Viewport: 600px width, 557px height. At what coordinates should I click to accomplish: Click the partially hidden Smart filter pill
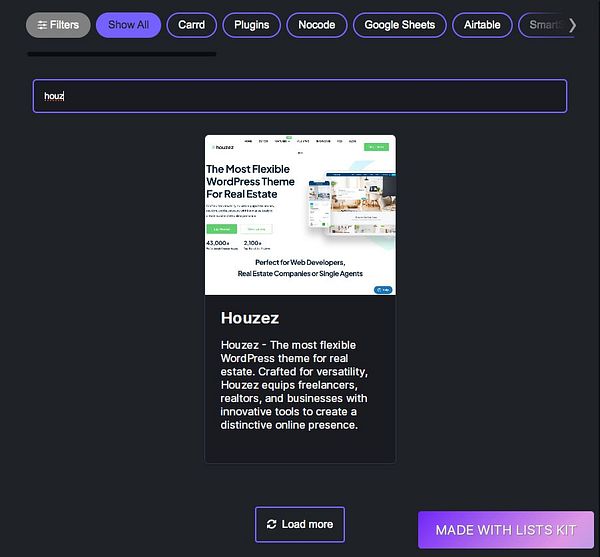pyautogui.click(x=545, y=25)
